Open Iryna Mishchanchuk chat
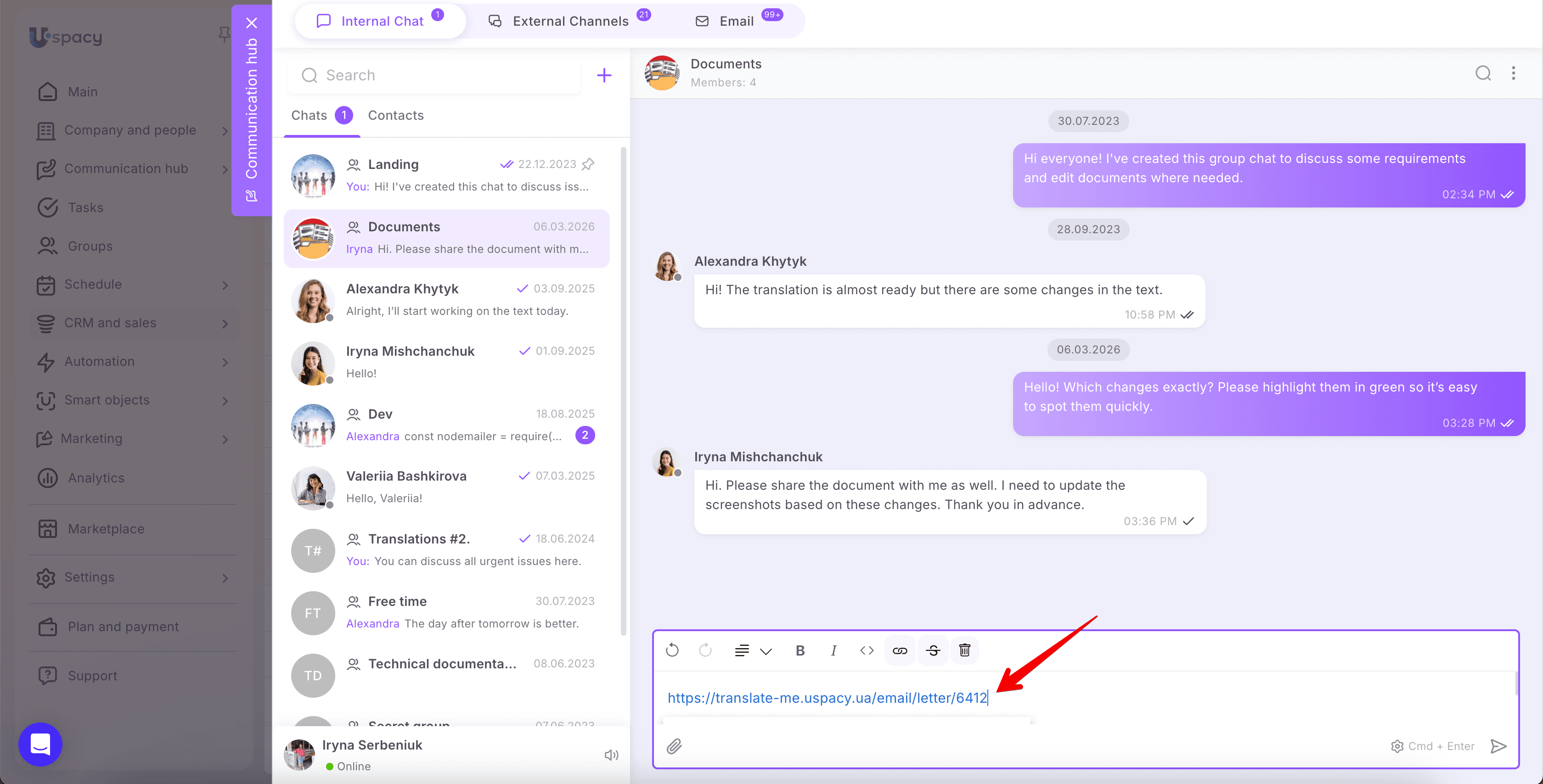1543x784 pixels. coord(447,362)
